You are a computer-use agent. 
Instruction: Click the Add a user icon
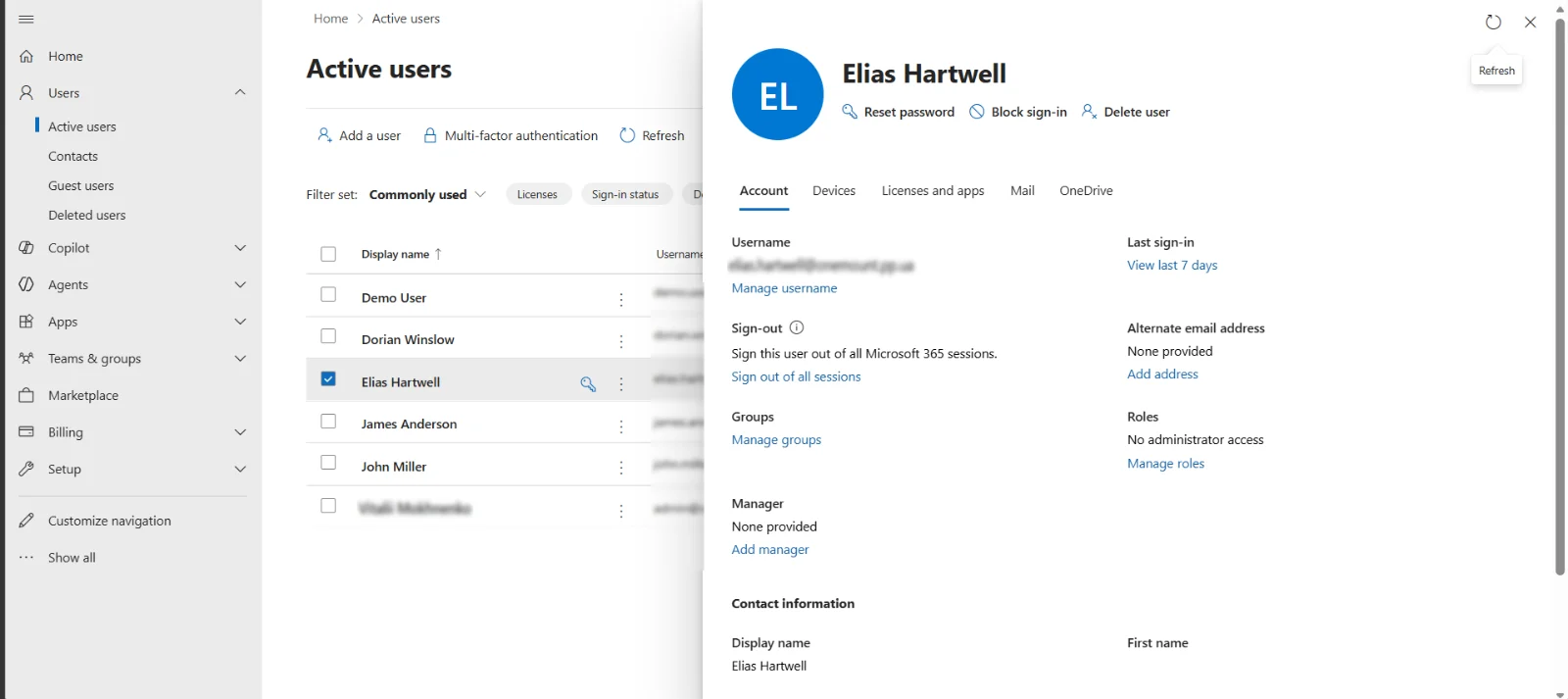pos(324,135)
